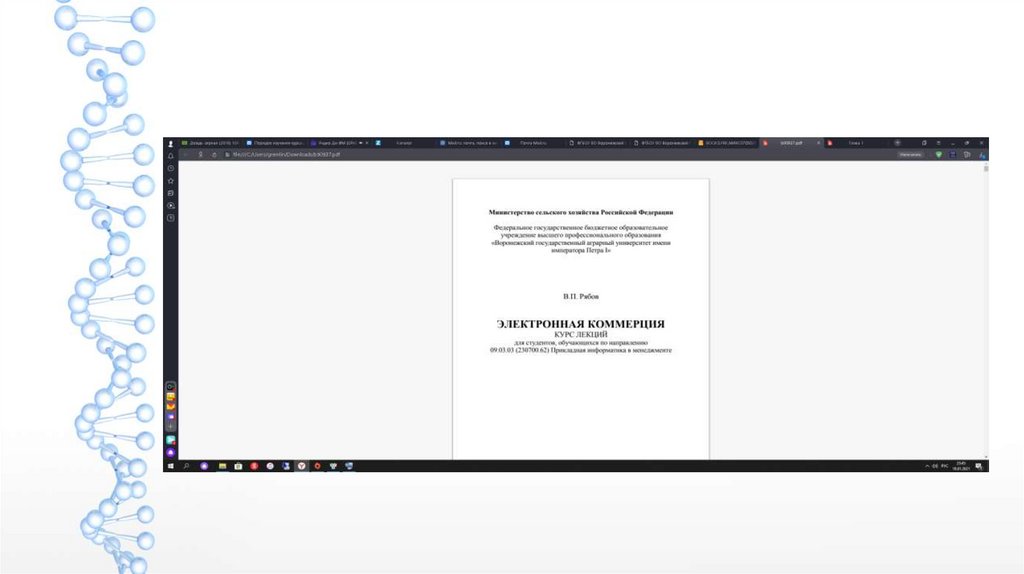Close the active PDF tab
Viewport: 1024px width, 574px height.
(x=818, y=143)
